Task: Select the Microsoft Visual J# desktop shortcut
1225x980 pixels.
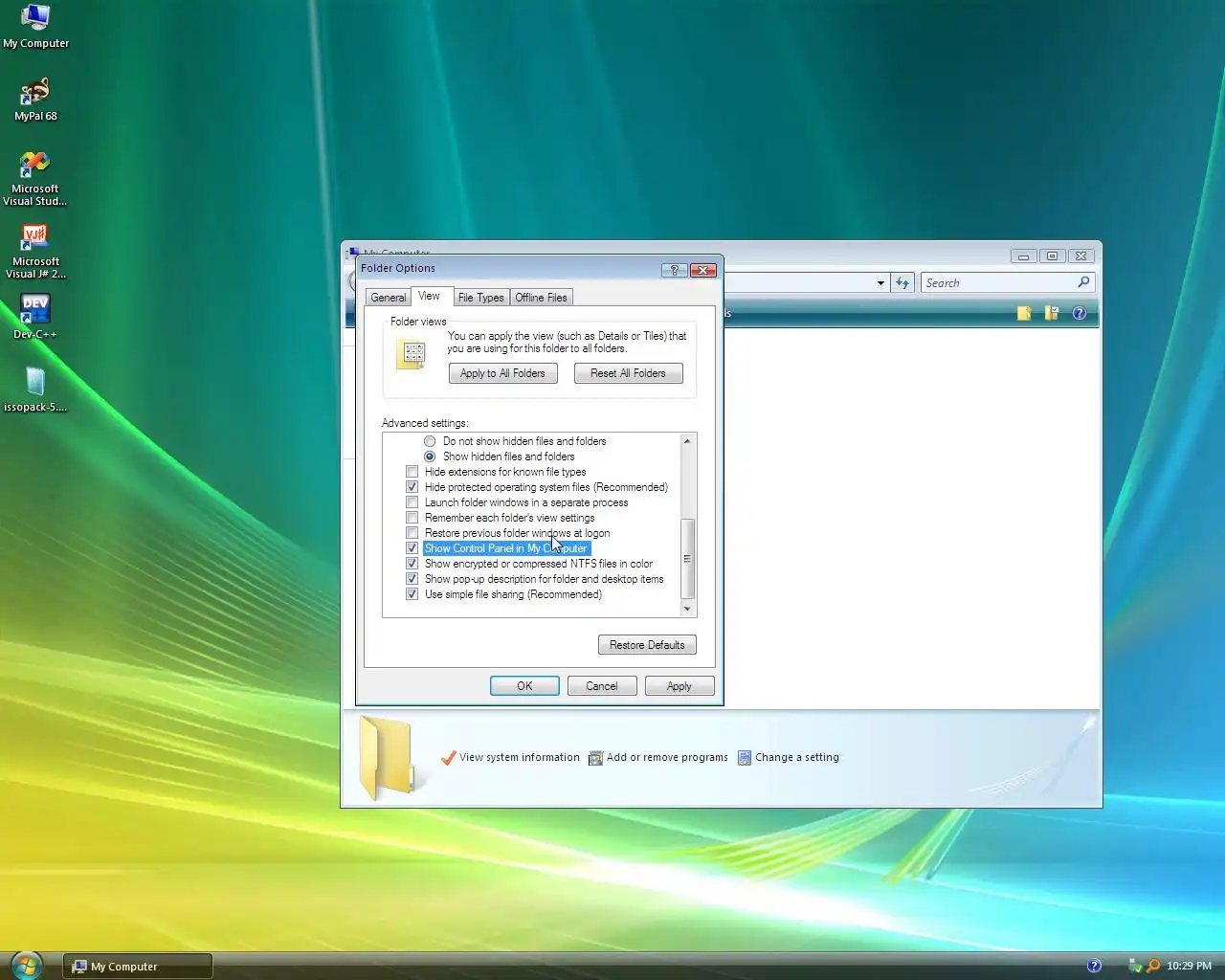Action: [x=35, y=251]
